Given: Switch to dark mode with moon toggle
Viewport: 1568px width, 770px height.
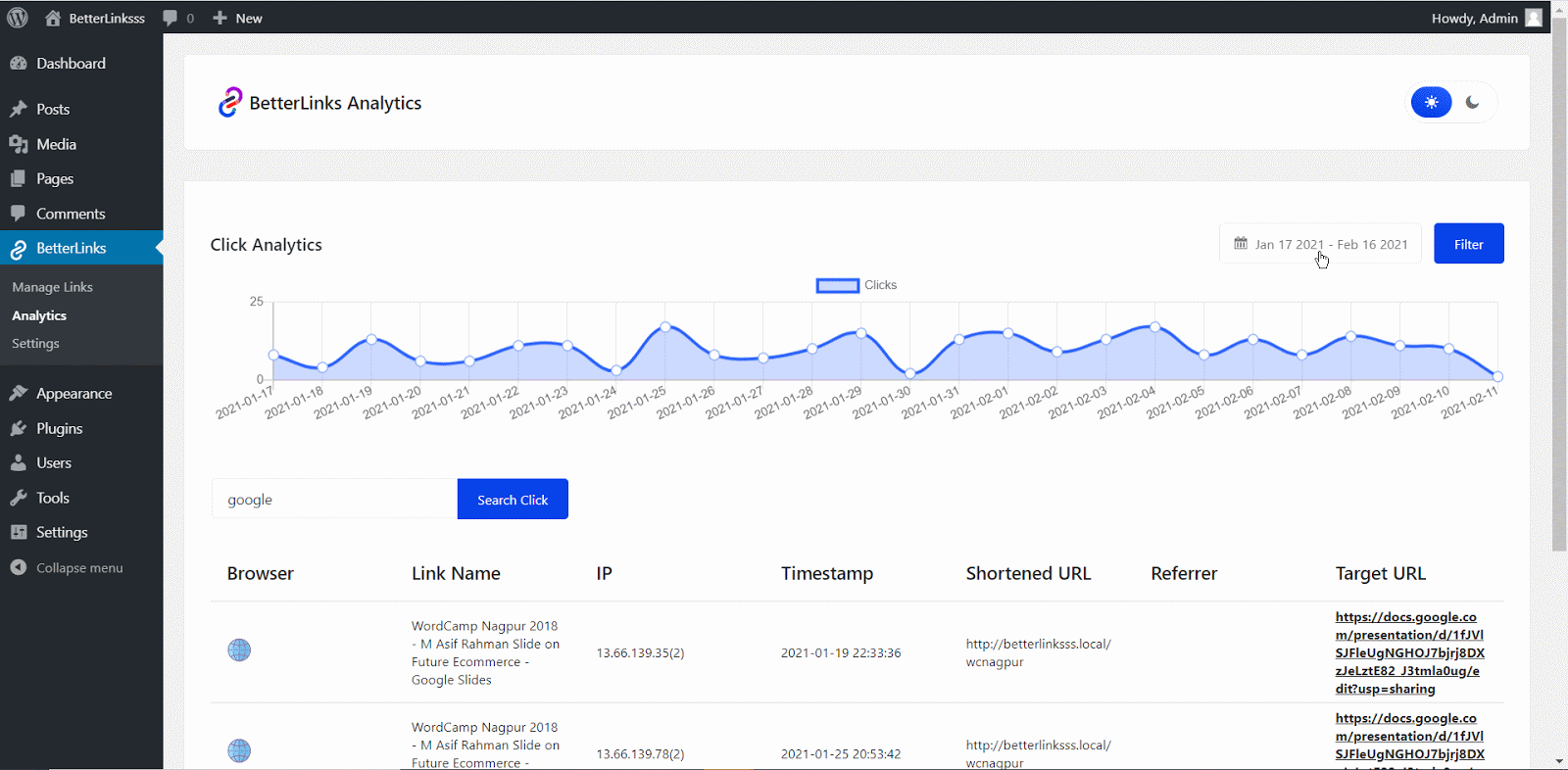Looking at the screenshot, I should 1472,102.
